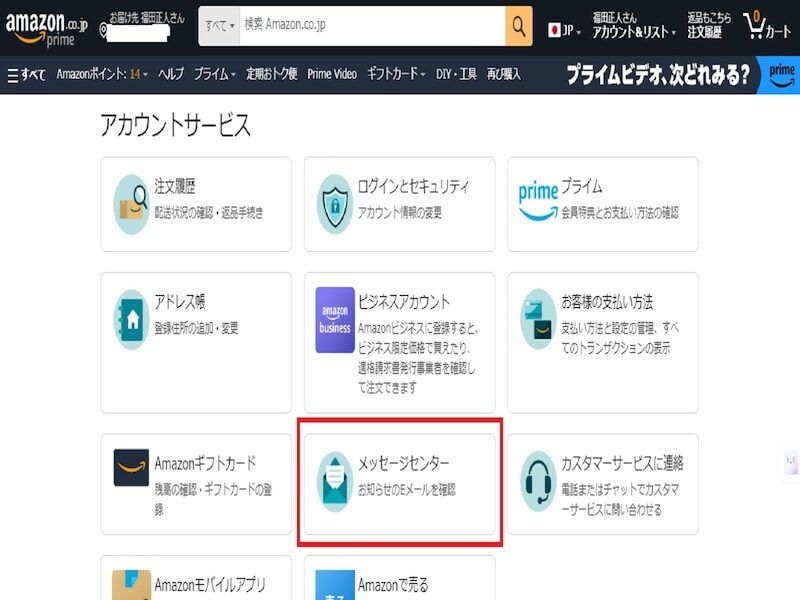Image resolution: width=800 pixels, height=600 pixels.
Task: Click the Japan flag language icon
Action: (554, 30)
